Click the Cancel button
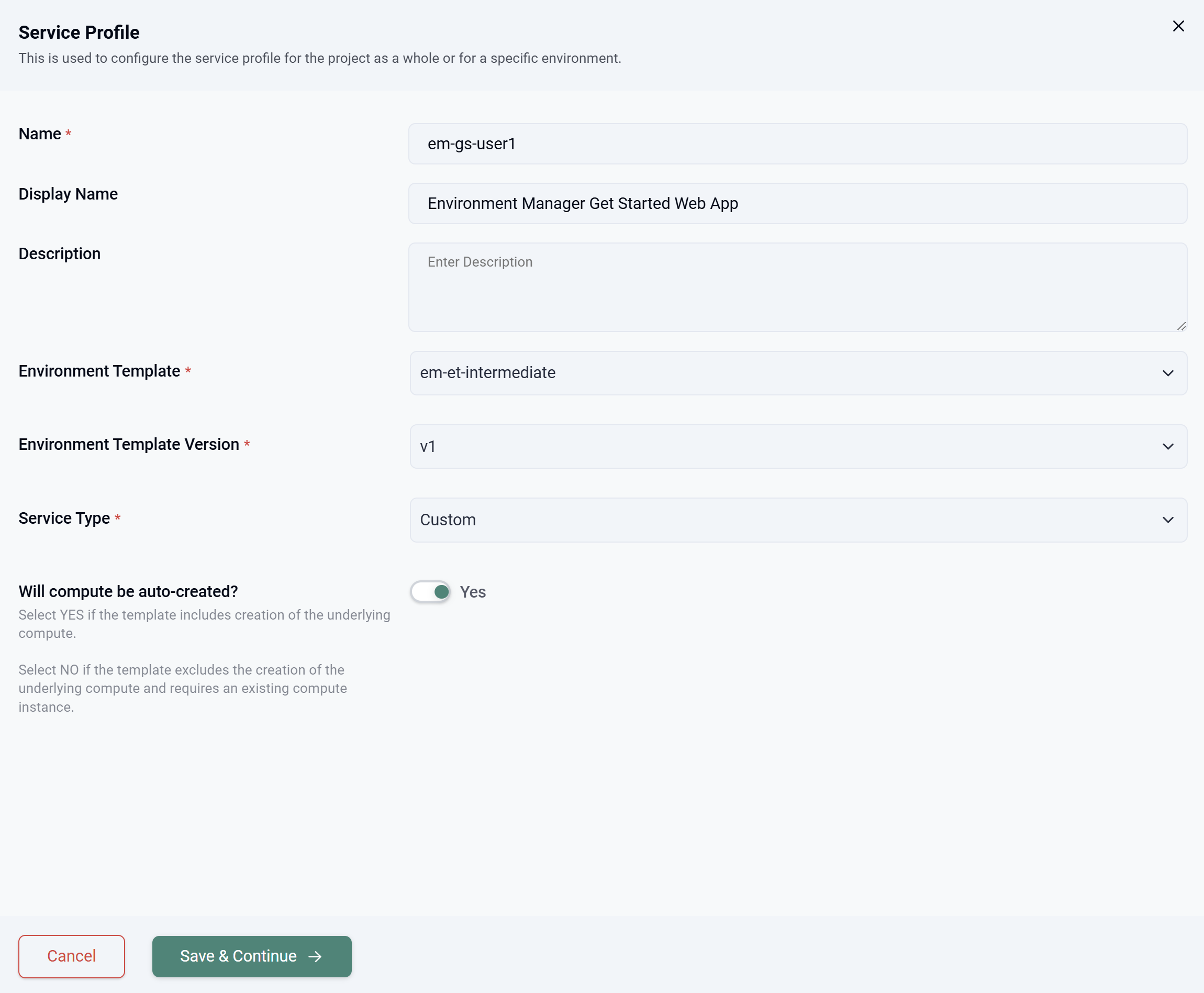 pyautogui.click(x=72, y=956)
